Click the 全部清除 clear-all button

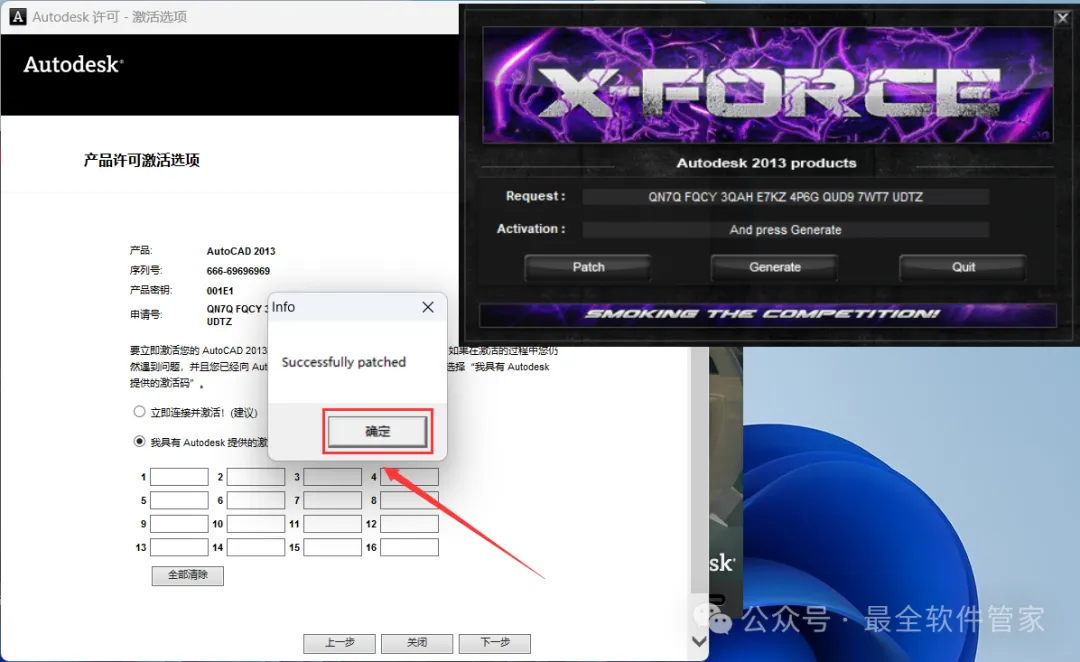click(x=187, y=575)
